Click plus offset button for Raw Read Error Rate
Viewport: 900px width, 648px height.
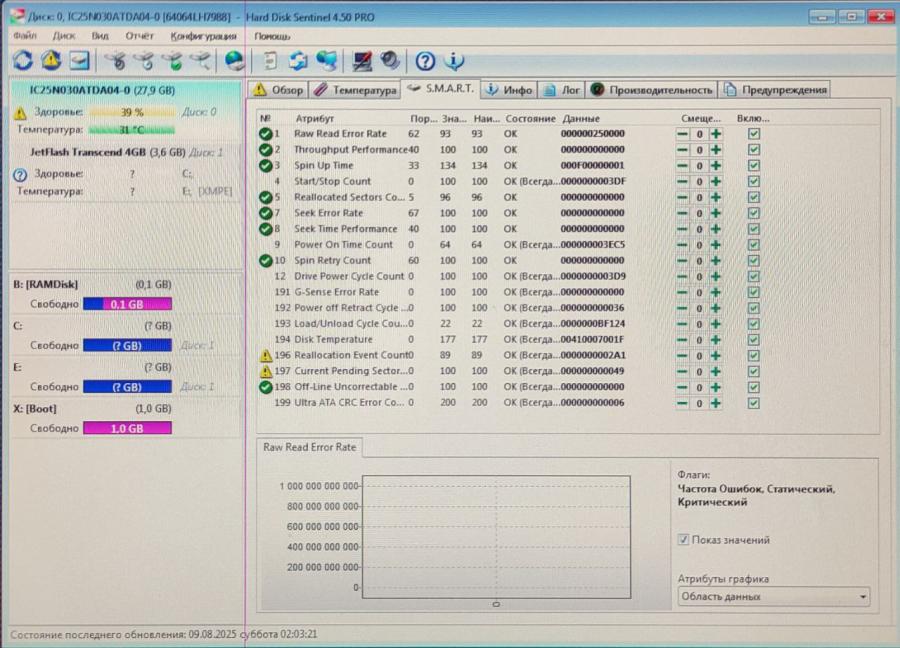716,134
